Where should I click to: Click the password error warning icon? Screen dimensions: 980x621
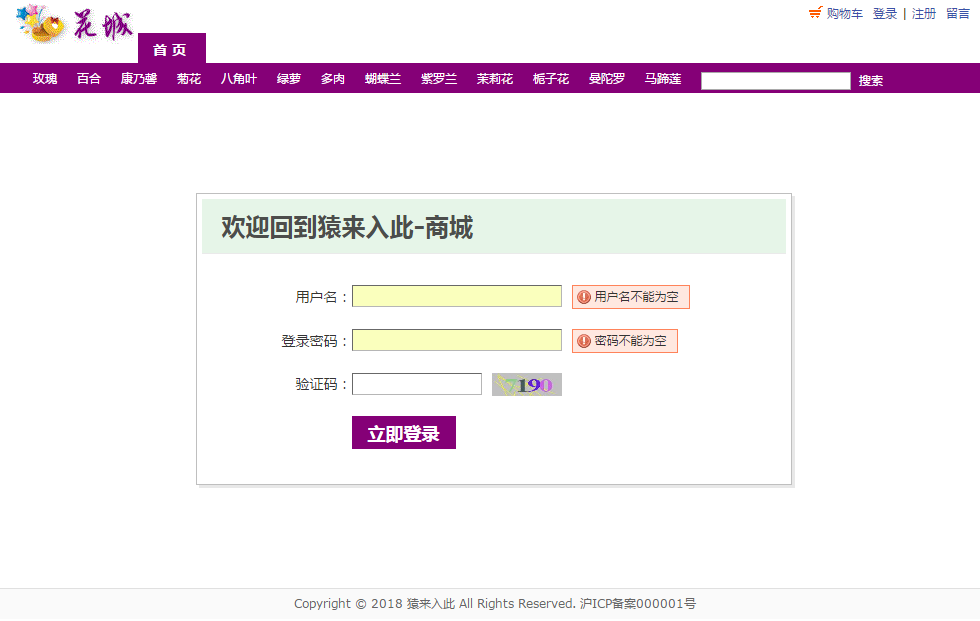pyautogui.click(x=583, y=341)
